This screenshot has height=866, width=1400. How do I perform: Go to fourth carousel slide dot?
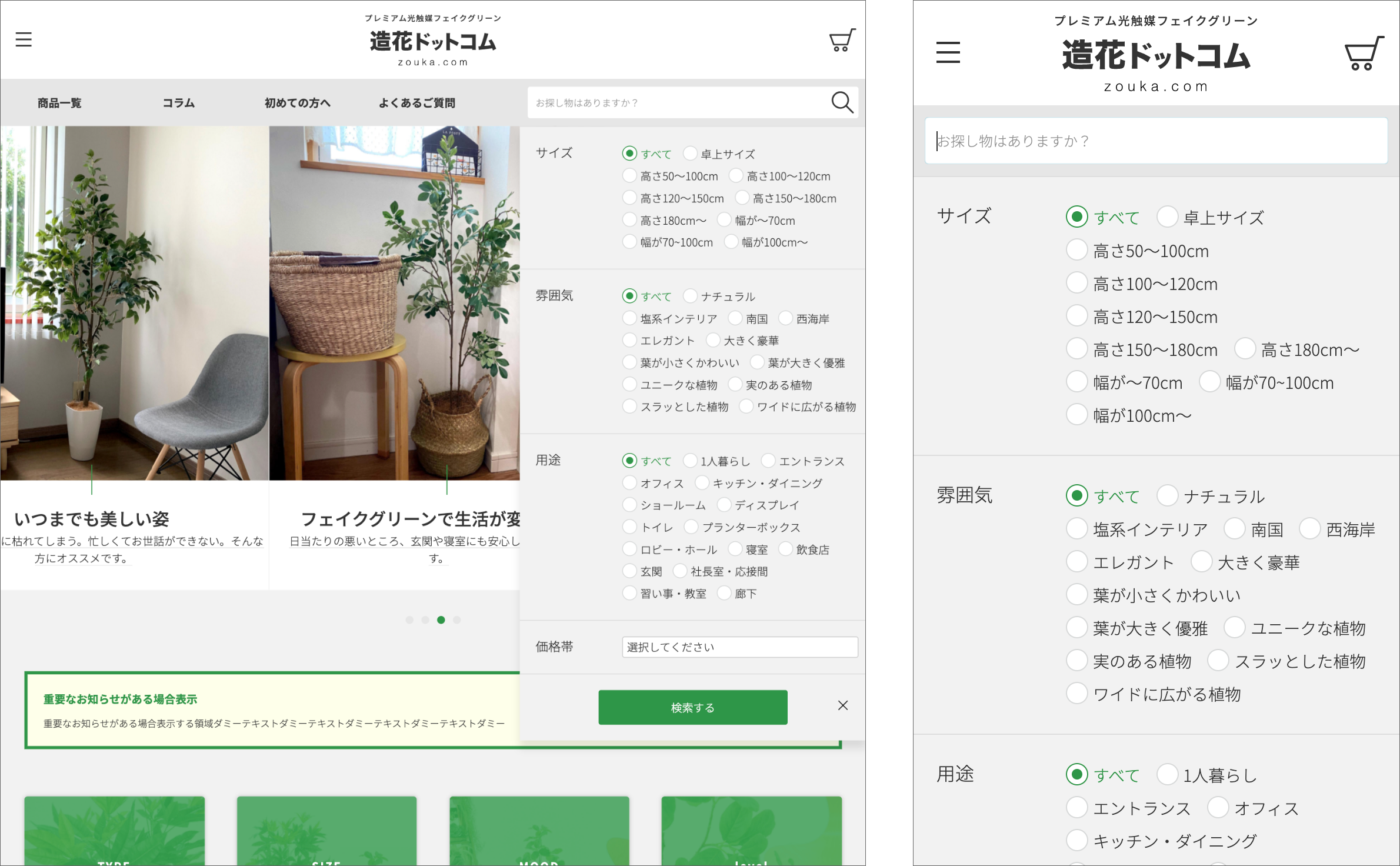pos(457,620)
